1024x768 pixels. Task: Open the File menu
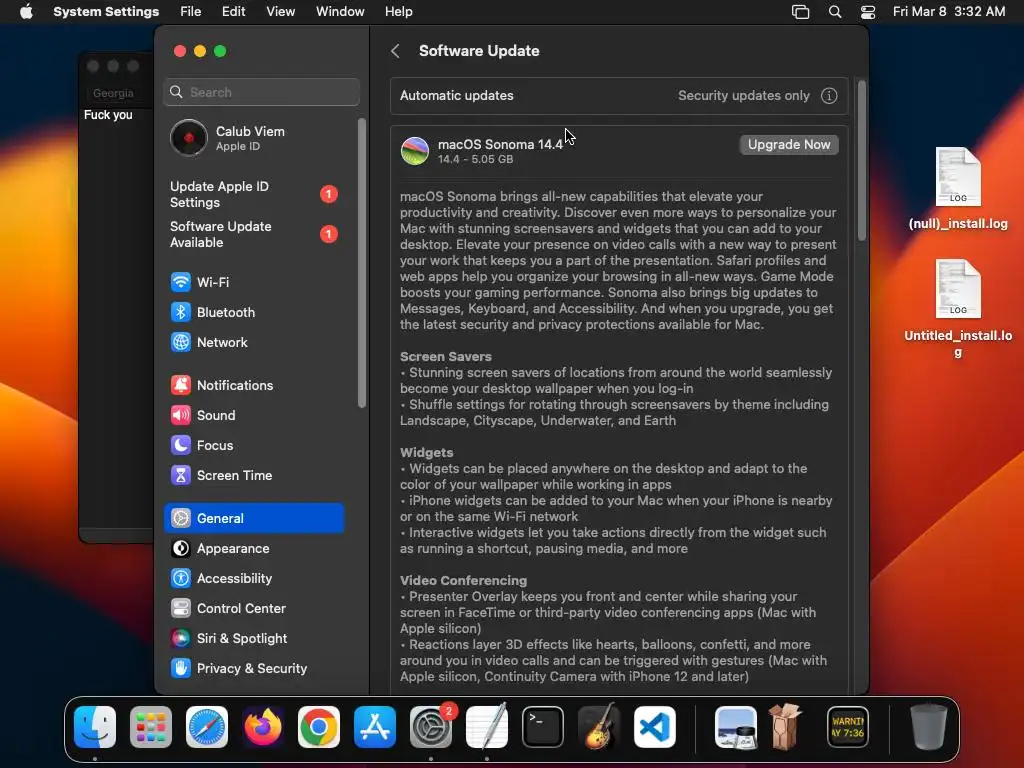(x=191, y=12)
